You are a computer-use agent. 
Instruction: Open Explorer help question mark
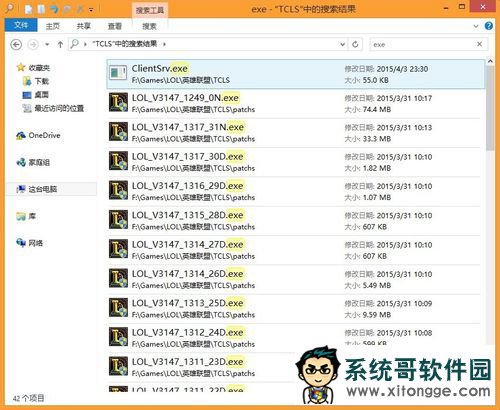tap(489, 26)
